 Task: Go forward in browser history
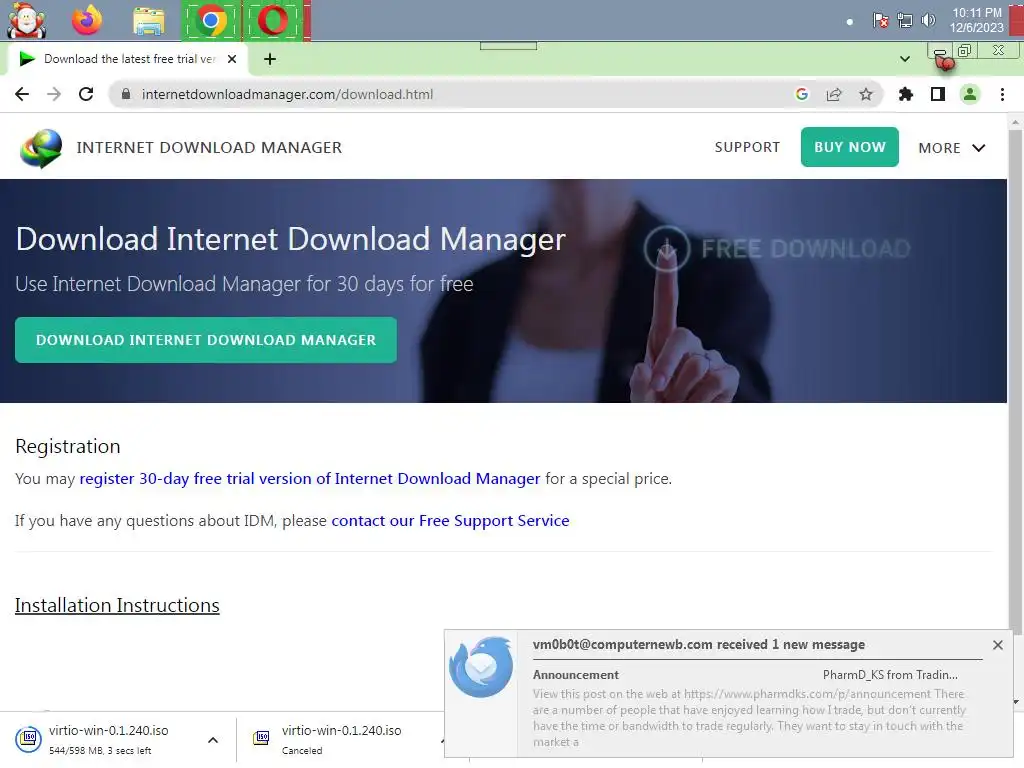[x=54, y=94]
